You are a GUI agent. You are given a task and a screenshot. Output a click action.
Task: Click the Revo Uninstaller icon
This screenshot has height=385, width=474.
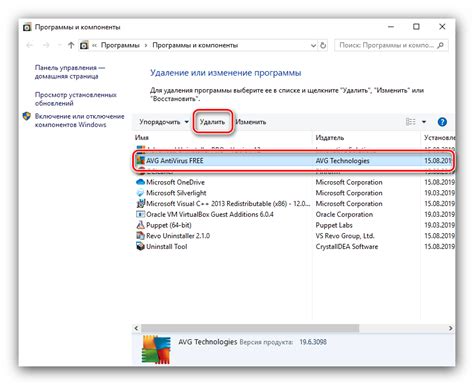[140, 236]
